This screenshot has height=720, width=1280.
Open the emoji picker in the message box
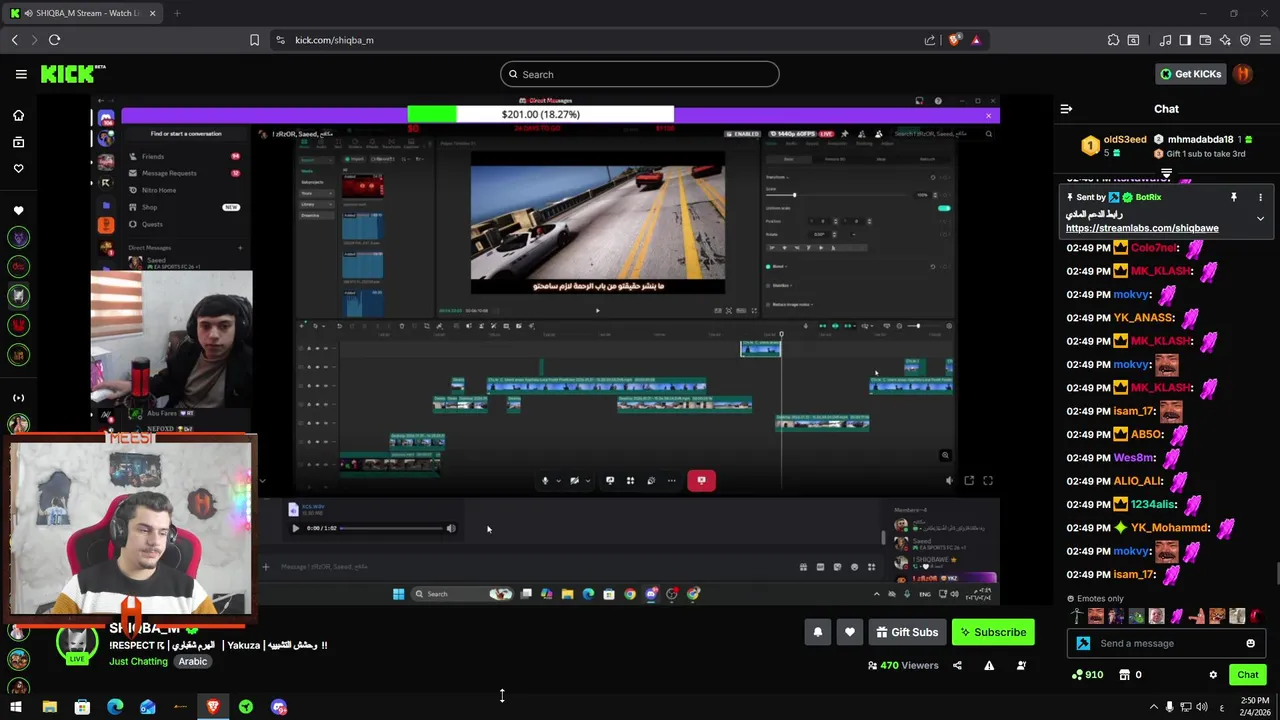click(1250, 643)
